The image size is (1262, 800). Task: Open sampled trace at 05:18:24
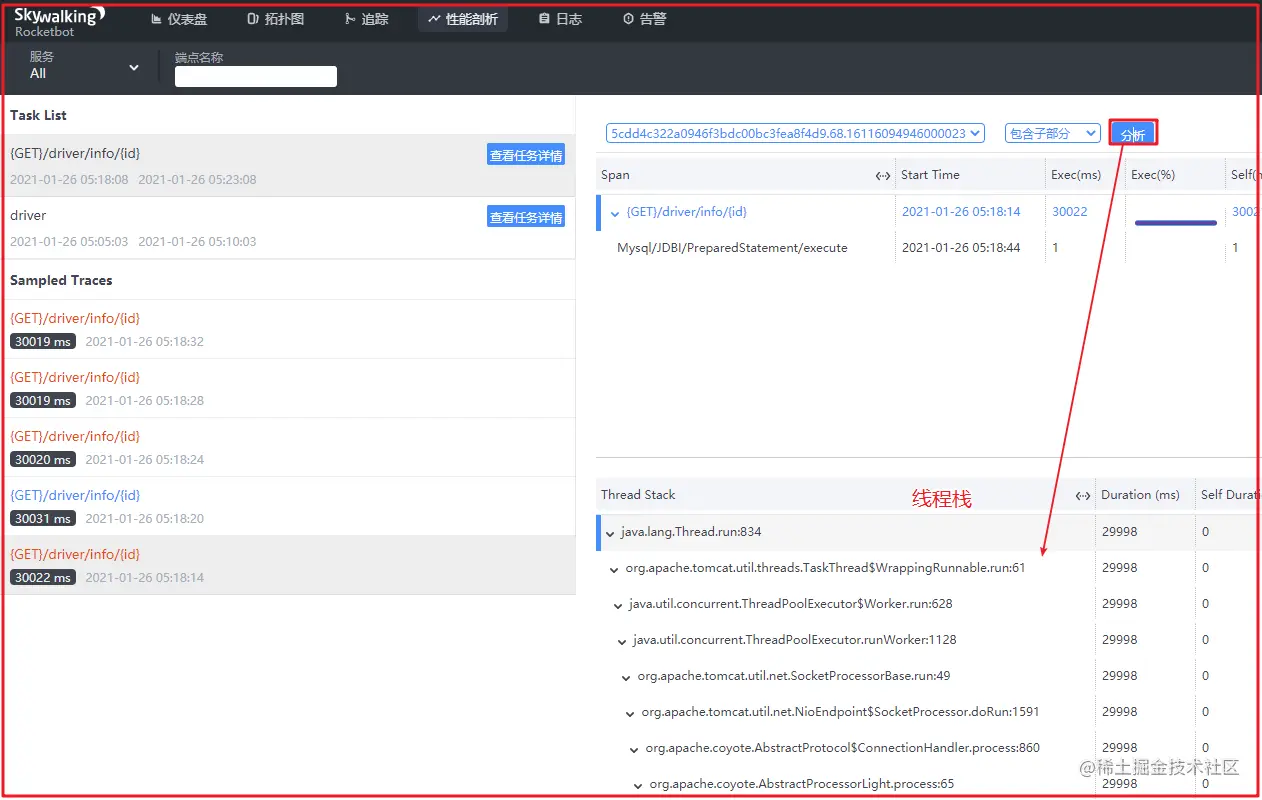(x=289, y=447)
